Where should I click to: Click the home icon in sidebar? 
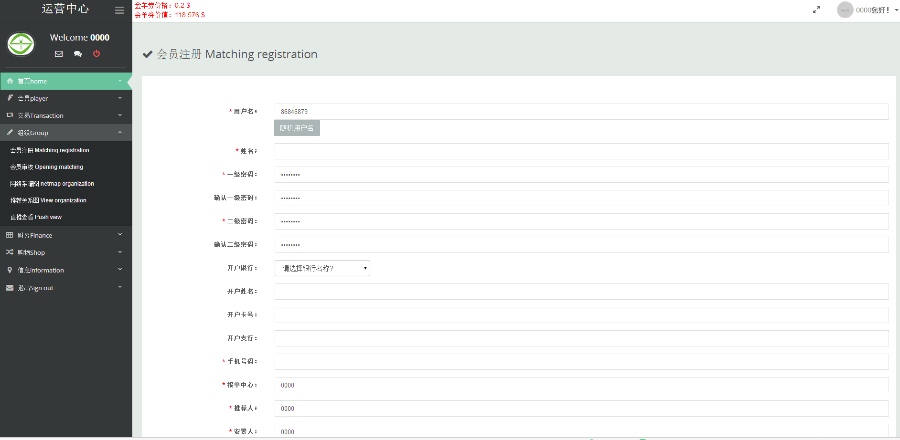tap(10, 81)
